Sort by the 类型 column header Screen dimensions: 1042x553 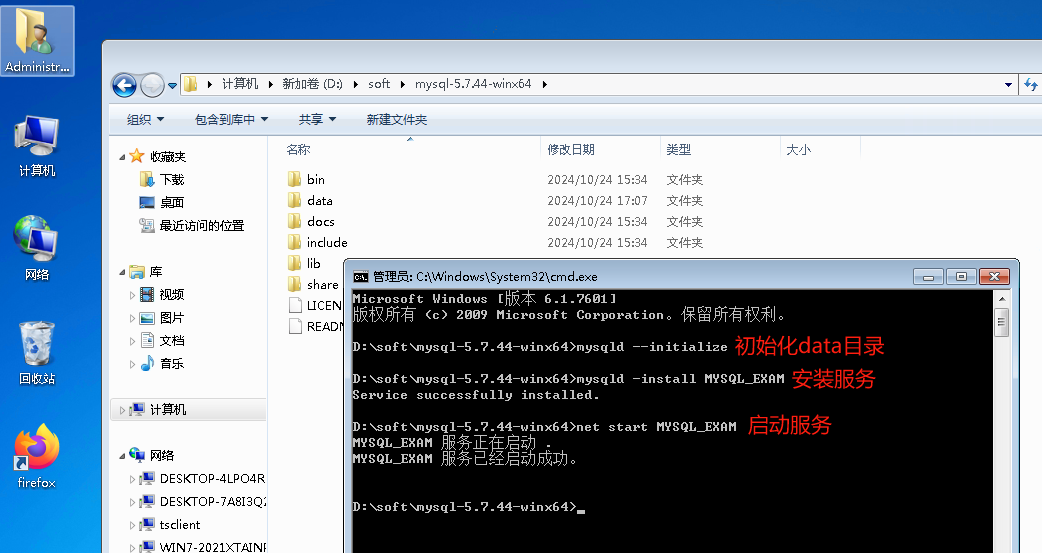click(x=678, y=150)
